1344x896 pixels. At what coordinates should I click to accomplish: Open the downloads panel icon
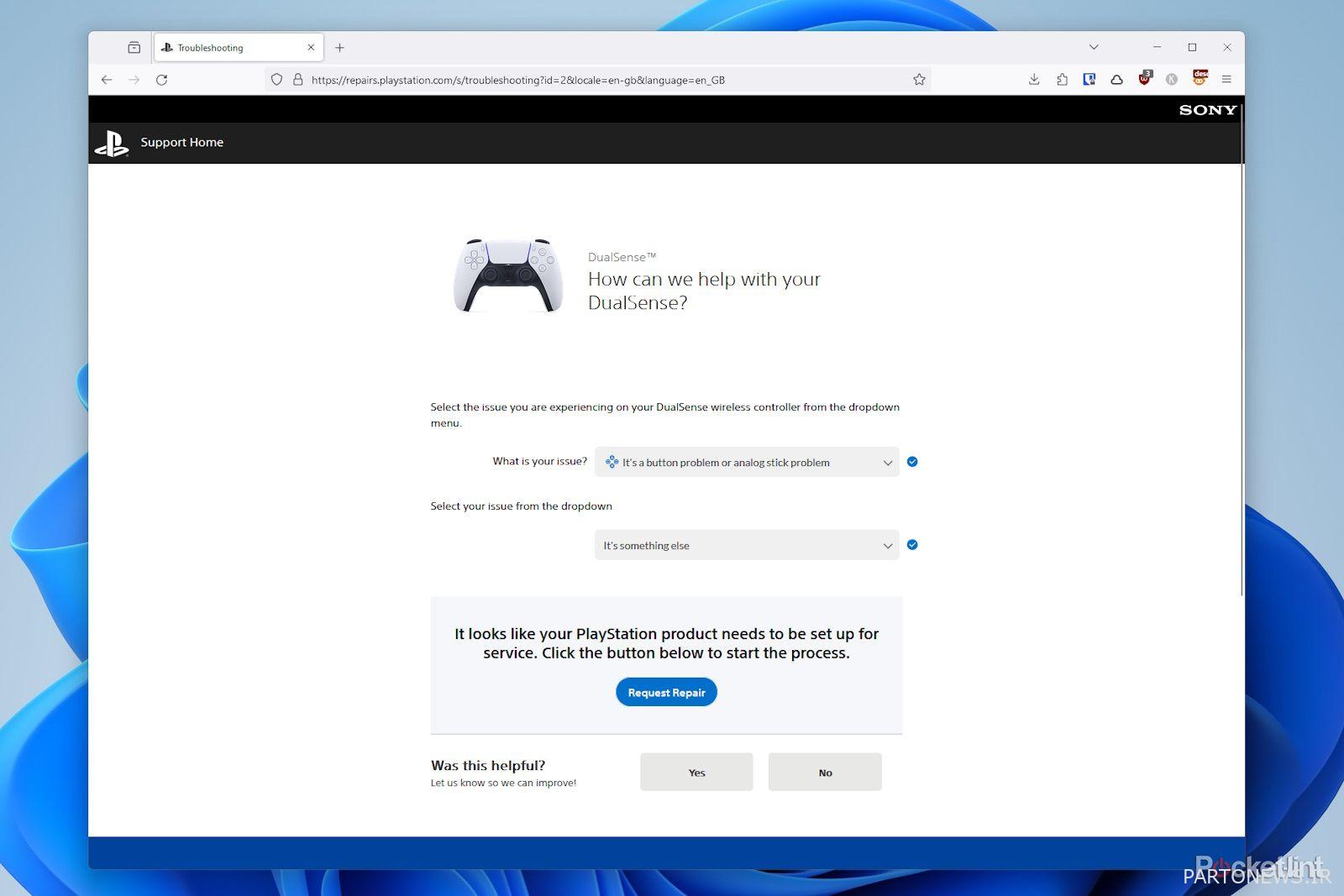point(1034,80)
